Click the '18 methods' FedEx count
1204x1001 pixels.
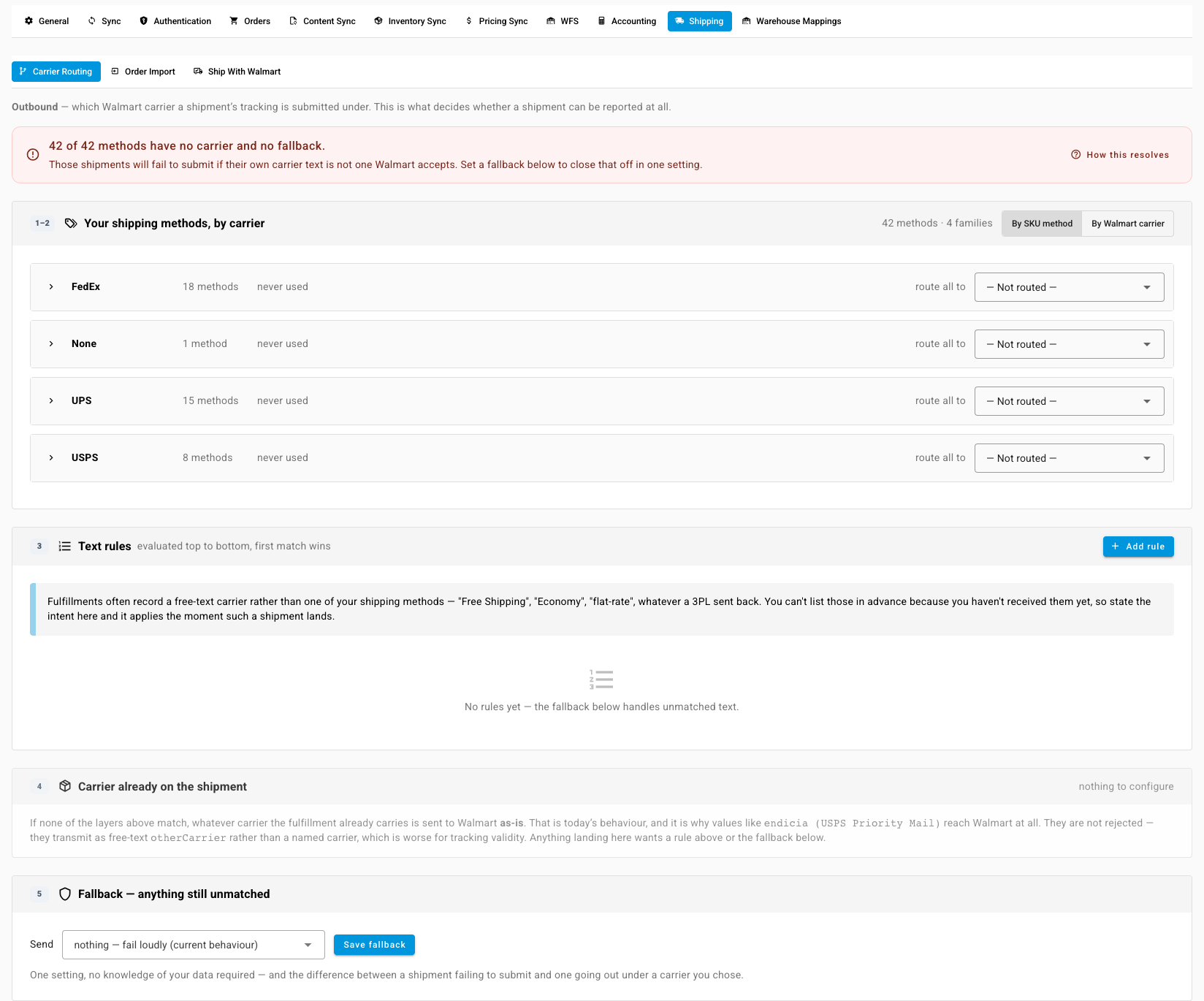(x=210, y=287)
